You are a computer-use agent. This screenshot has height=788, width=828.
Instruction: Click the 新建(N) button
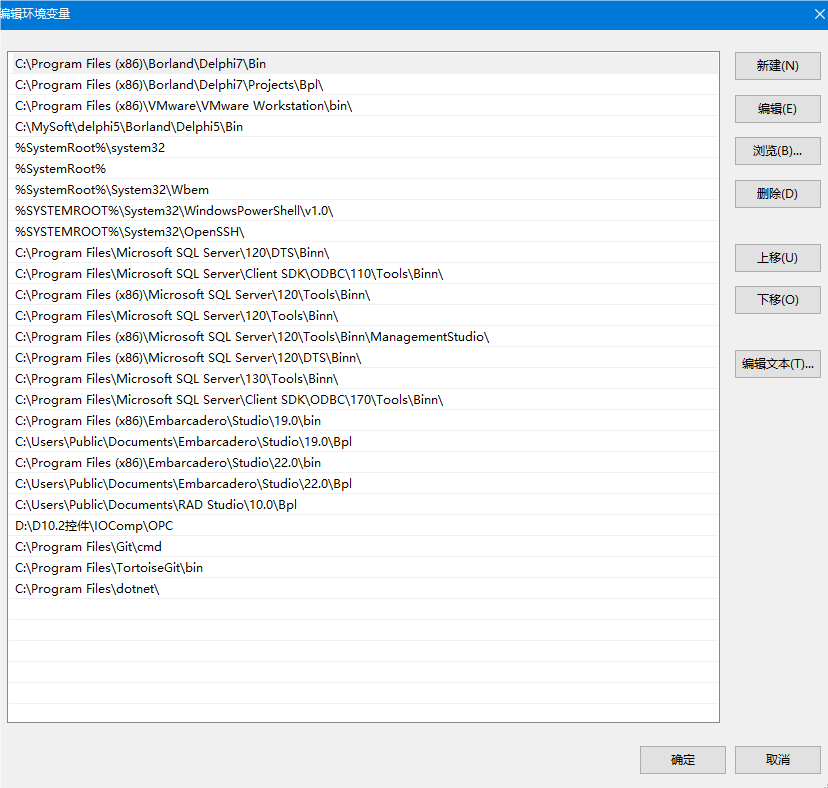tap(777, 66)
